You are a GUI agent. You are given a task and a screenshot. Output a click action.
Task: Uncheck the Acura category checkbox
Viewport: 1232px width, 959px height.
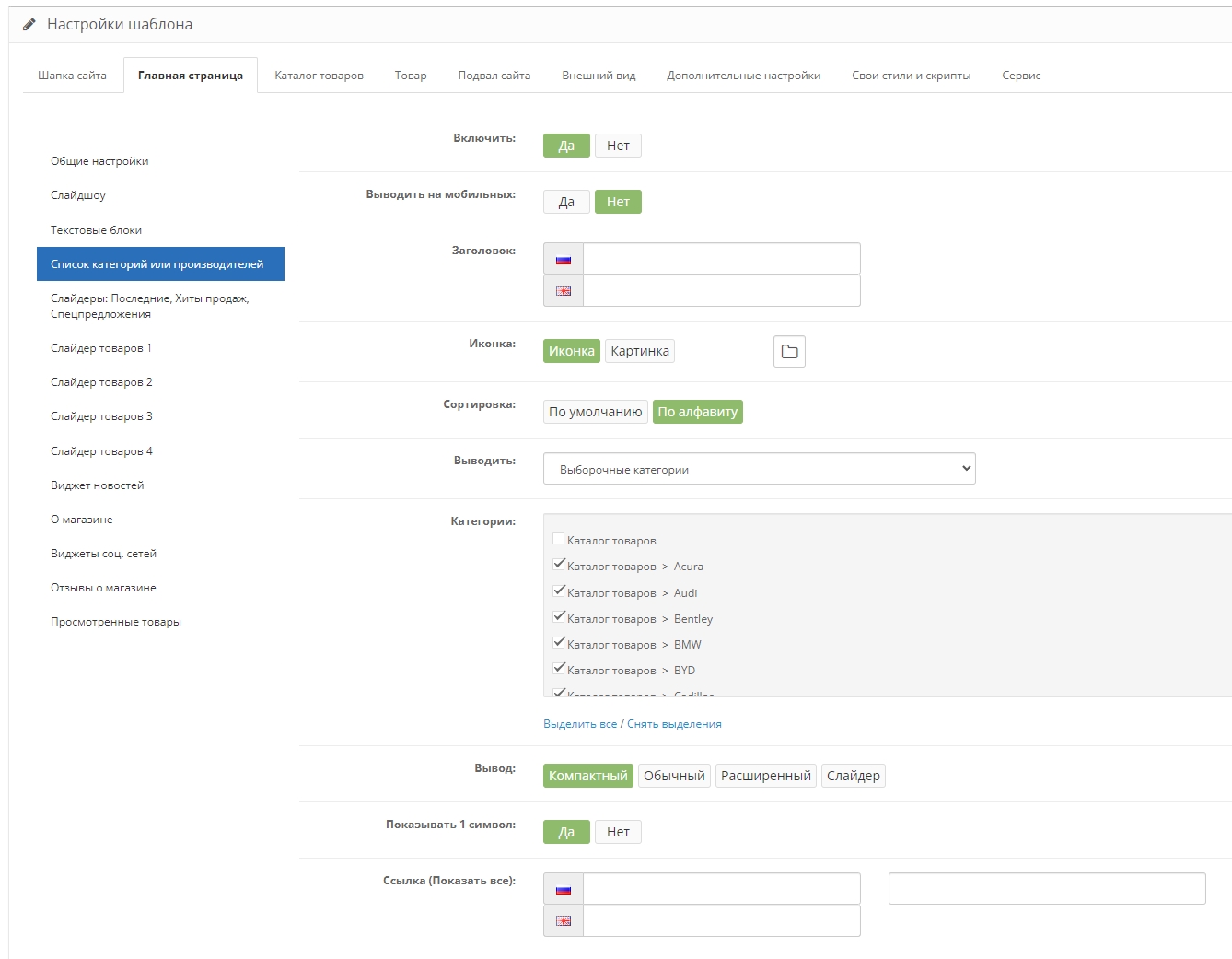tap(559, 565)
